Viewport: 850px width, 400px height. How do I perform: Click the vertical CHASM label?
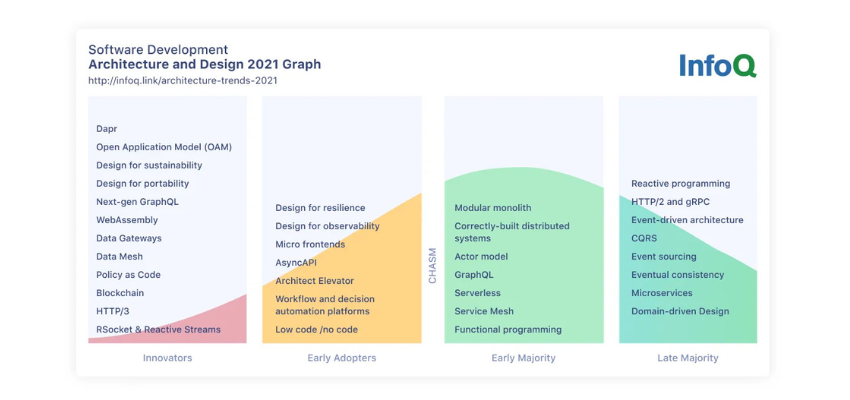pyautogui.click(x=433, y=266)
